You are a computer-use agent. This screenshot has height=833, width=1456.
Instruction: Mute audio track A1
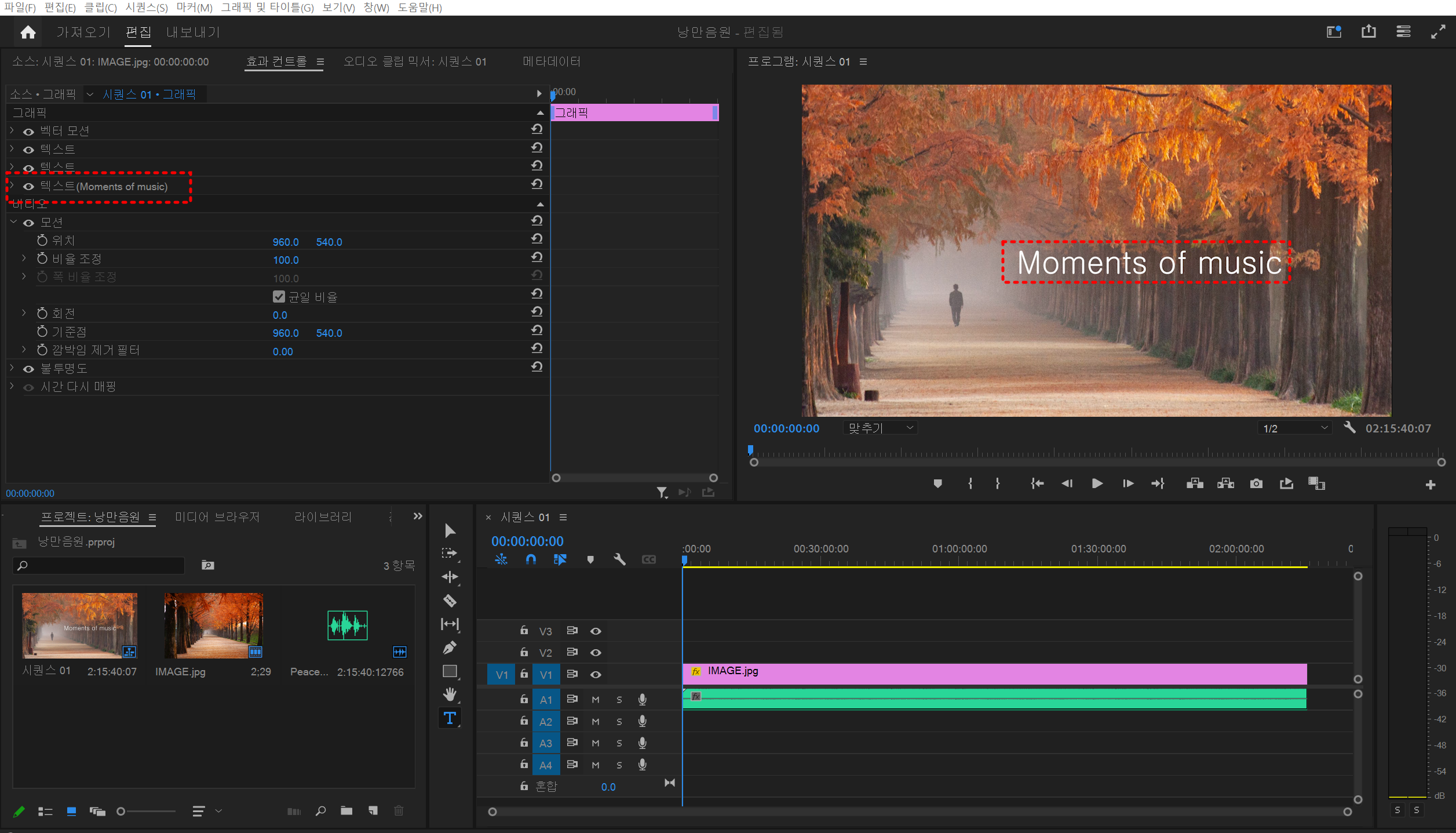point(596,700)
